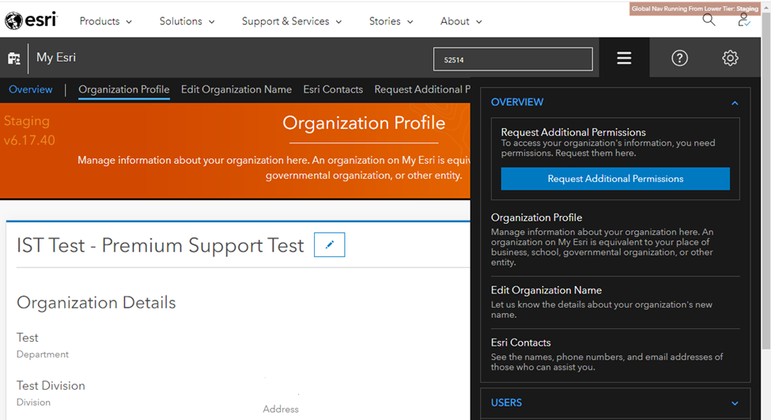Expand the About dropdown
Image resolution: width=771 pixels, height=420 pixels.
click(461, 21)
